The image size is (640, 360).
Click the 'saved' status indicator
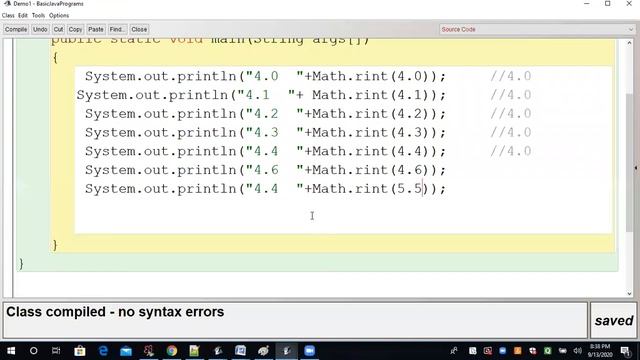[613, 321]
